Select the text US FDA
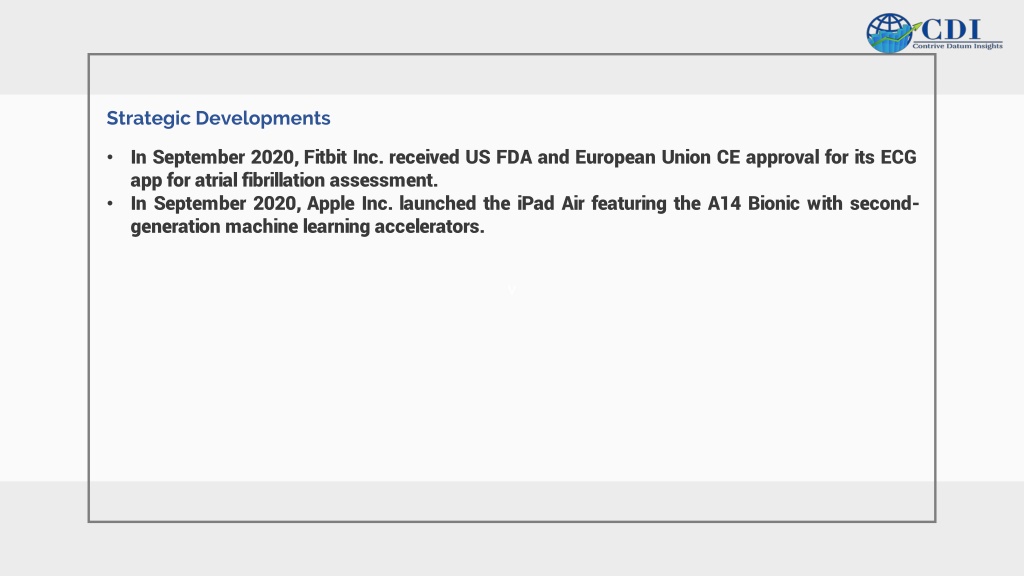1024x576 pixels. (x=498, y=157)
